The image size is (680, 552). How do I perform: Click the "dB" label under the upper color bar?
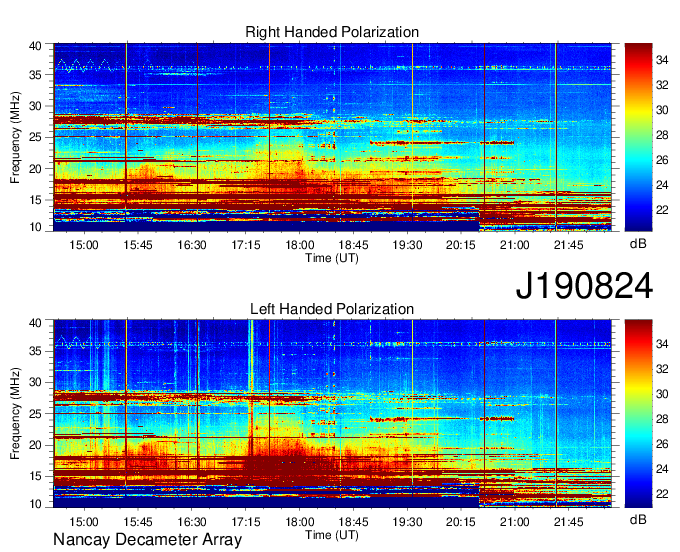point(638,244)
